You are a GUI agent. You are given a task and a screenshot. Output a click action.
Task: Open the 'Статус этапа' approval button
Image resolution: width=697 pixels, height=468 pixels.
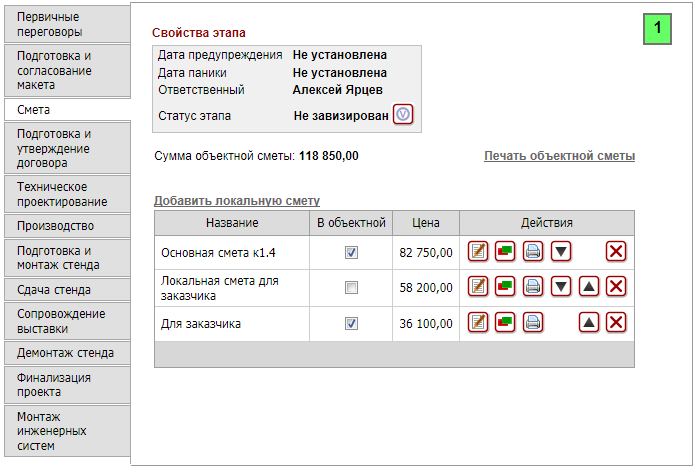click(x=402, y=115)
